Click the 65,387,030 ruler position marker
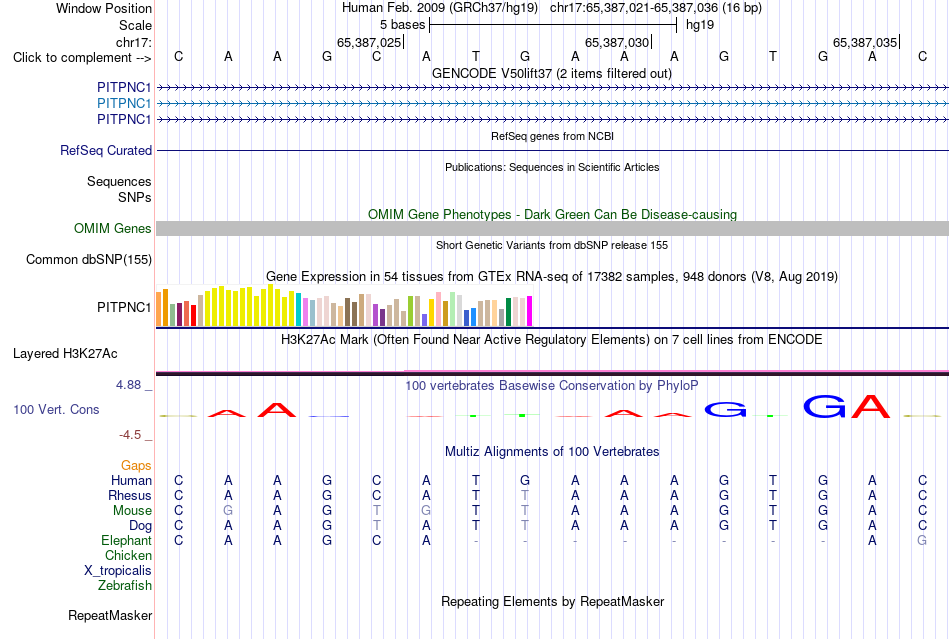The image size is (950, 639). 617,42
